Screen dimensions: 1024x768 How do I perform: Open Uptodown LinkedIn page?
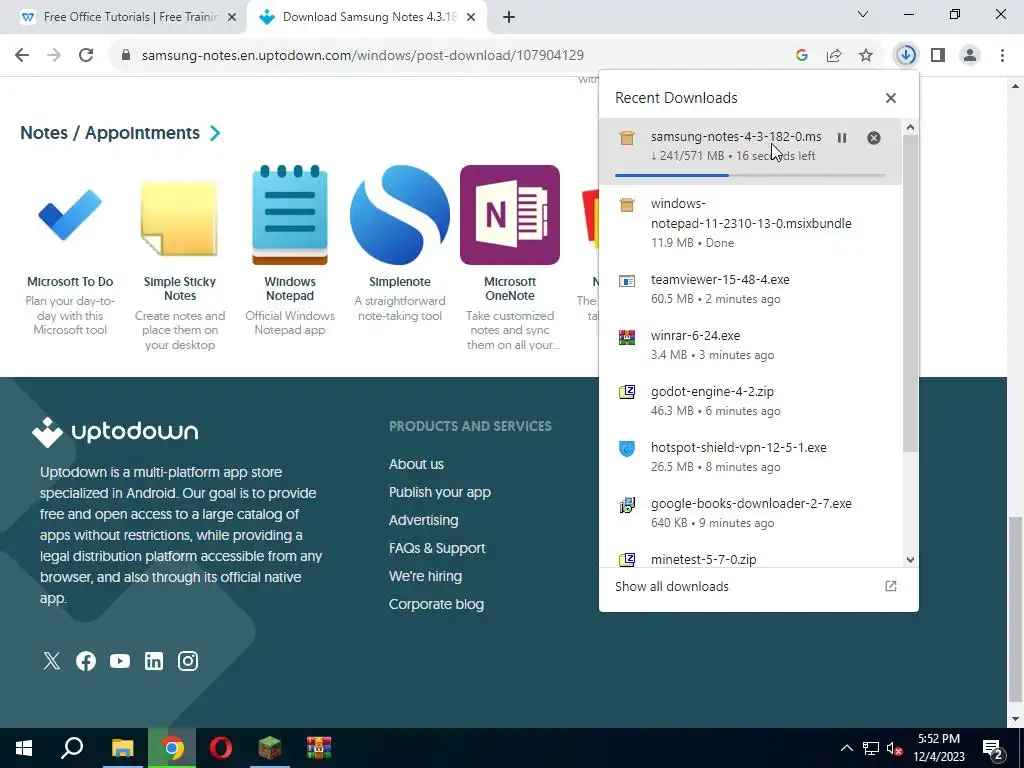pyautogui.click(x=153, y=661)
